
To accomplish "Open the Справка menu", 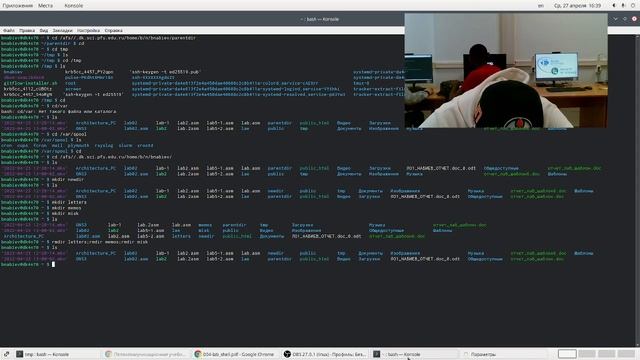I will click(113, 31).
